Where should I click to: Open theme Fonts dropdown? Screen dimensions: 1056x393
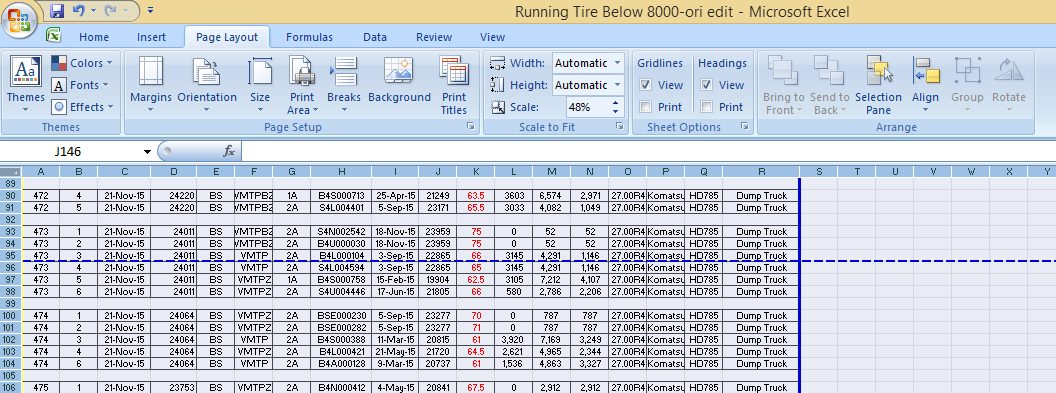(80, 85)
